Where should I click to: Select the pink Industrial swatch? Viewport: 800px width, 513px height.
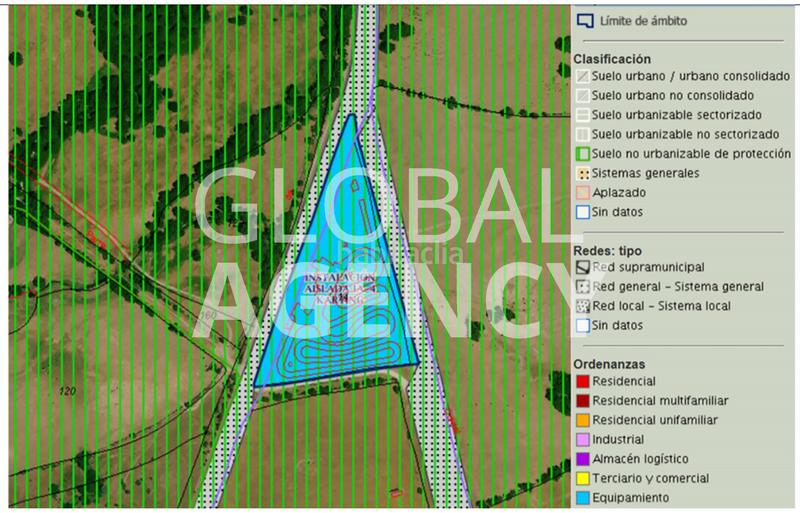coord(582,440)
